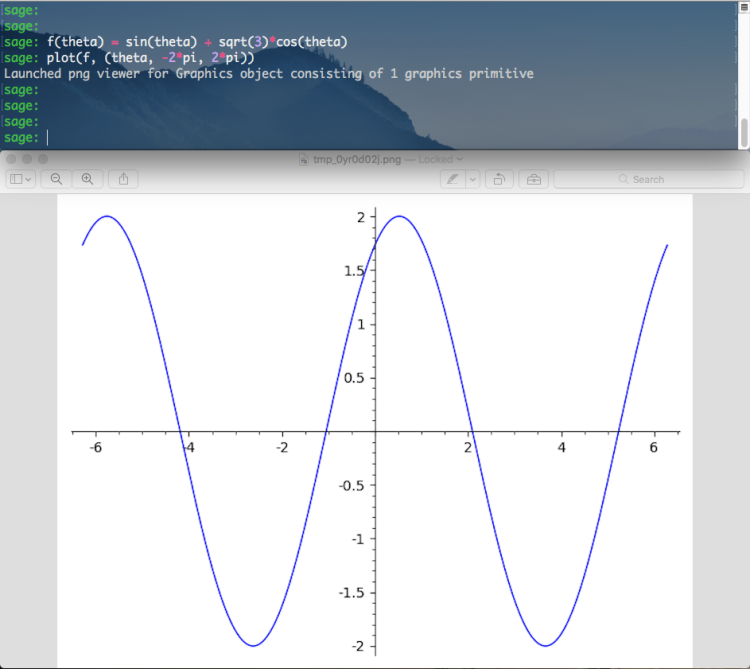
Task: Click the zoom in magnifier icon
Action: [x=87, y=179]
